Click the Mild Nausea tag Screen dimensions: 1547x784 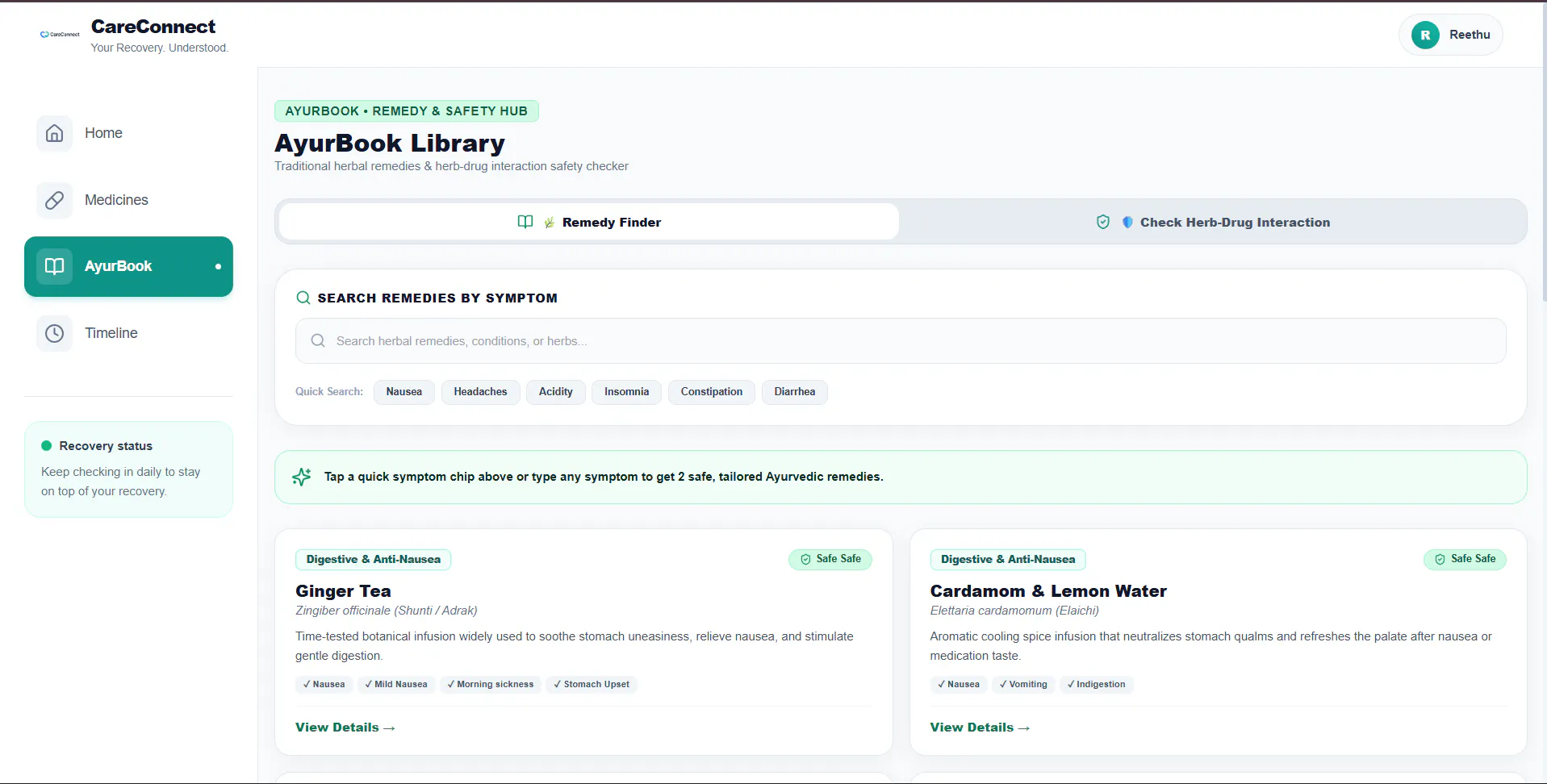(x=396, y=684)
